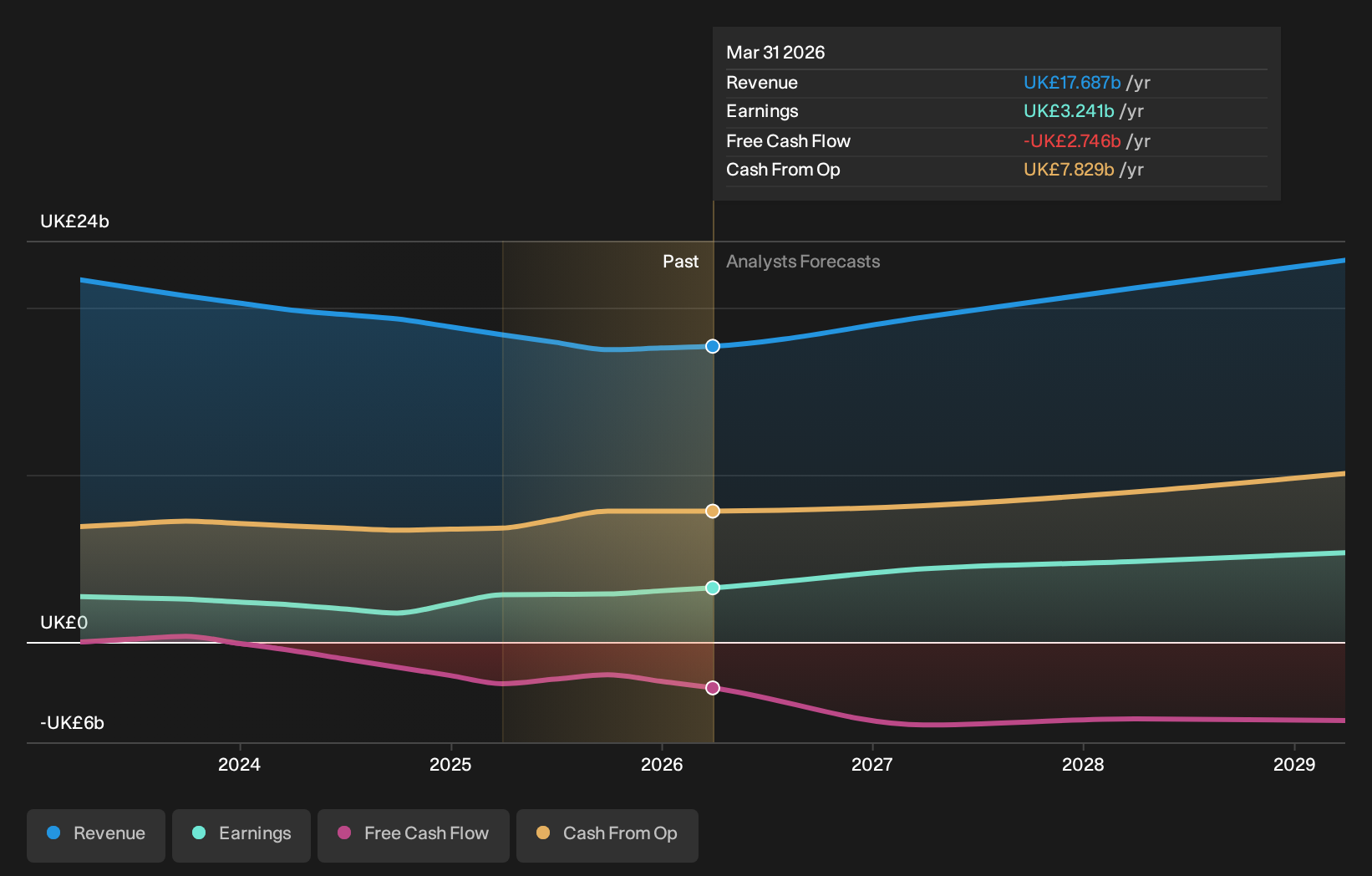Toggle the Revenue series legend button
The height and width of the screenshot is (876, 1372).
click(x=96, y=835)
